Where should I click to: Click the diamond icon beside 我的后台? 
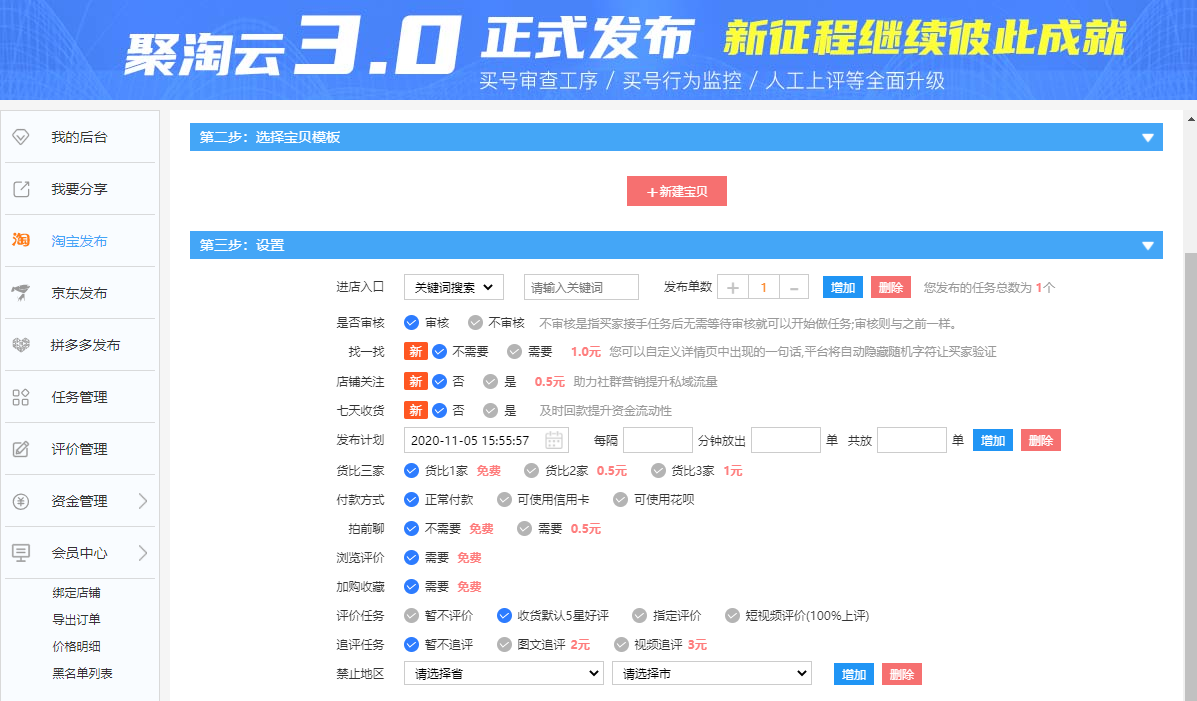(x=21, y=137)
